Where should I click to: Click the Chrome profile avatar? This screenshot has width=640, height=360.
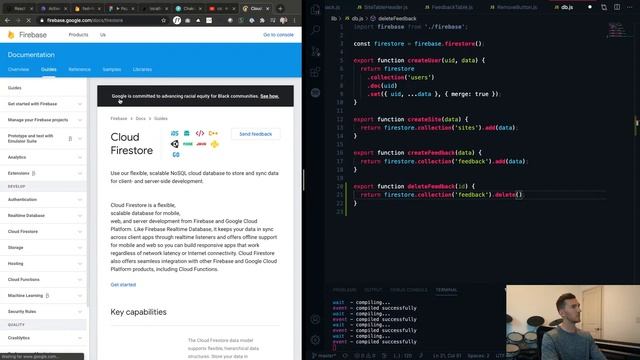(x=283, y=20)
